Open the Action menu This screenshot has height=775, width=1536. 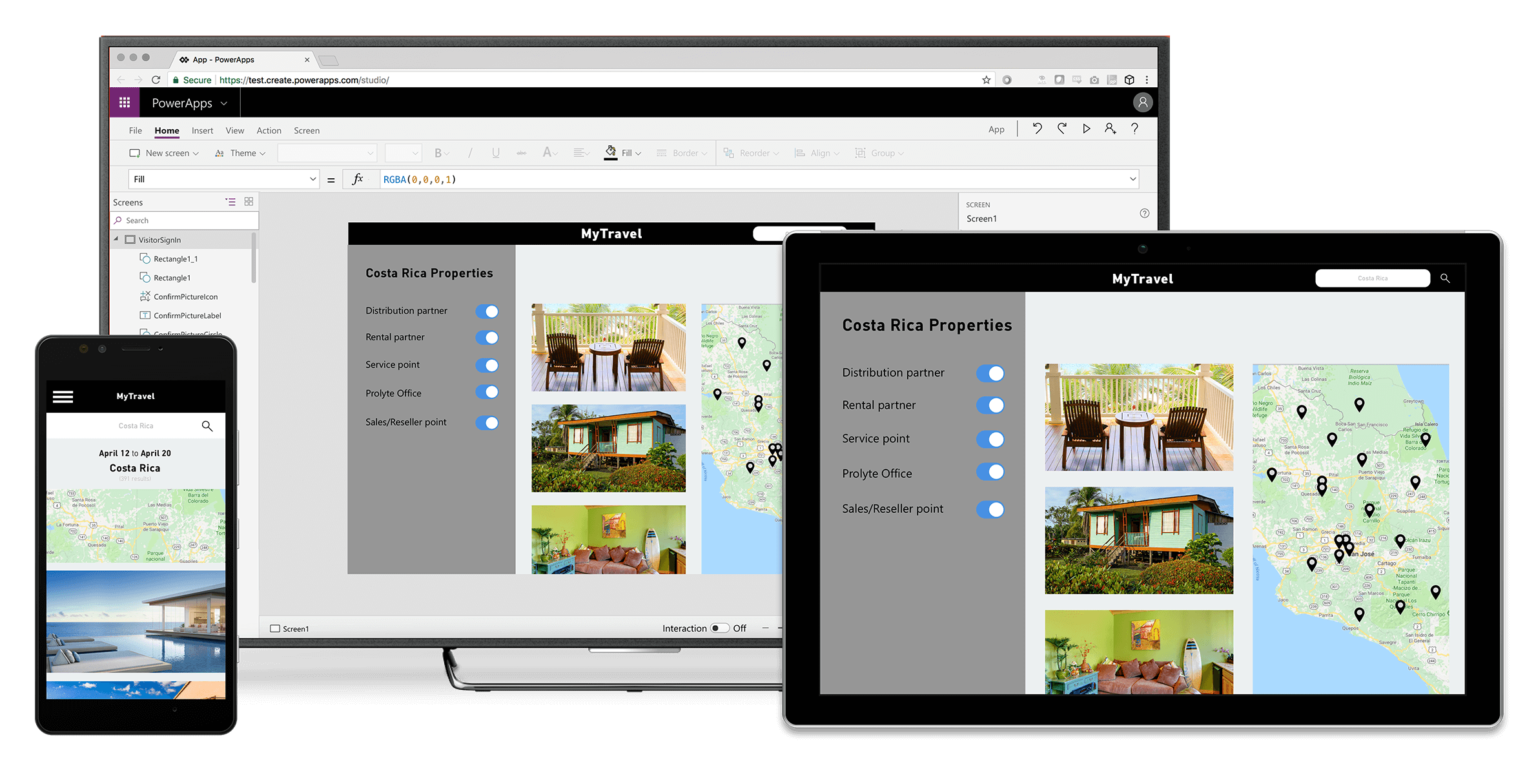click(x=268, y=130)
